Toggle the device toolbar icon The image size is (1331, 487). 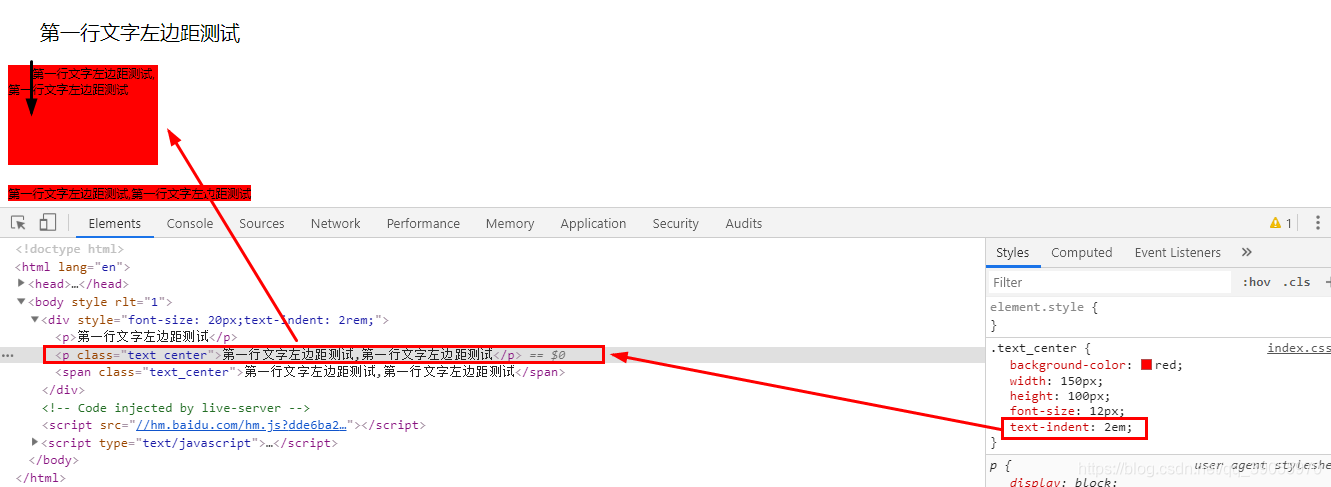(48, 223)
